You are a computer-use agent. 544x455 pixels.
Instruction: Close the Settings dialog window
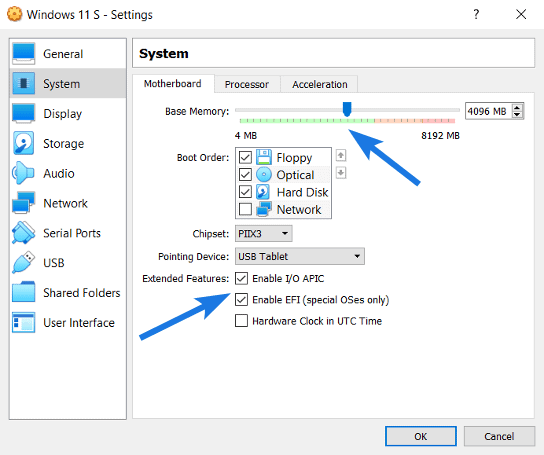tap(521, 14)
